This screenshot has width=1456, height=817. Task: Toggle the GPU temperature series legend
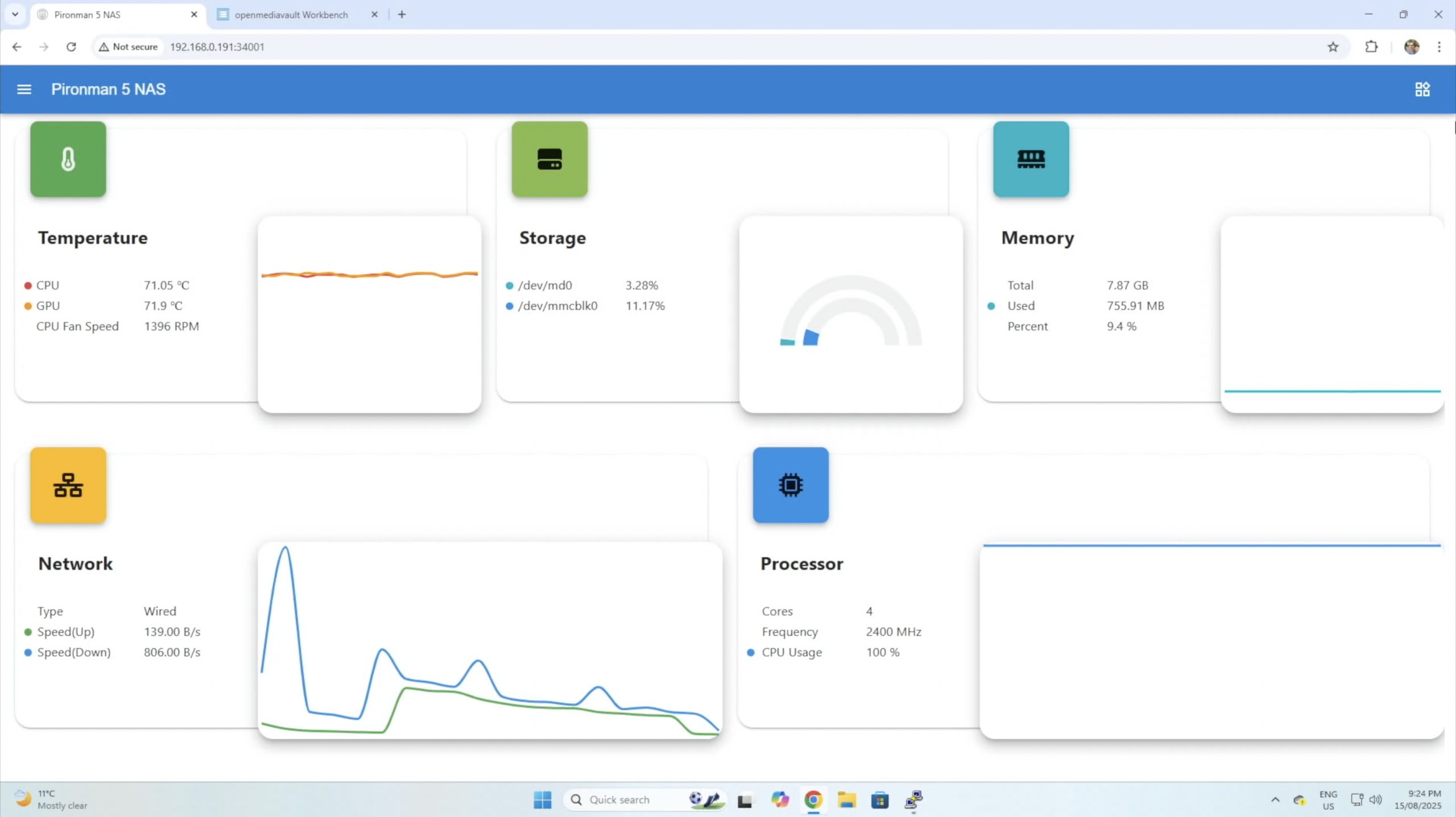point(28,306)
